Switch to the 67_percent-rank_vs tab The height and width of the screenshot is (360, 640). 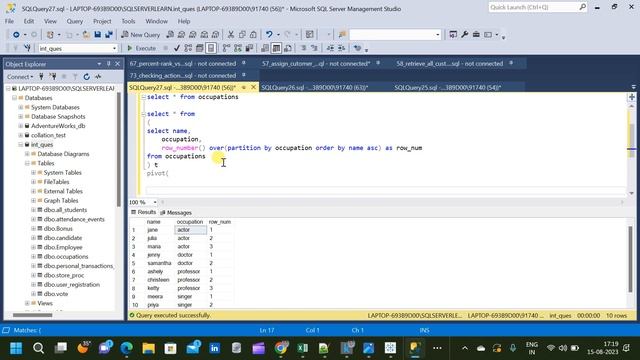[183, 64]
